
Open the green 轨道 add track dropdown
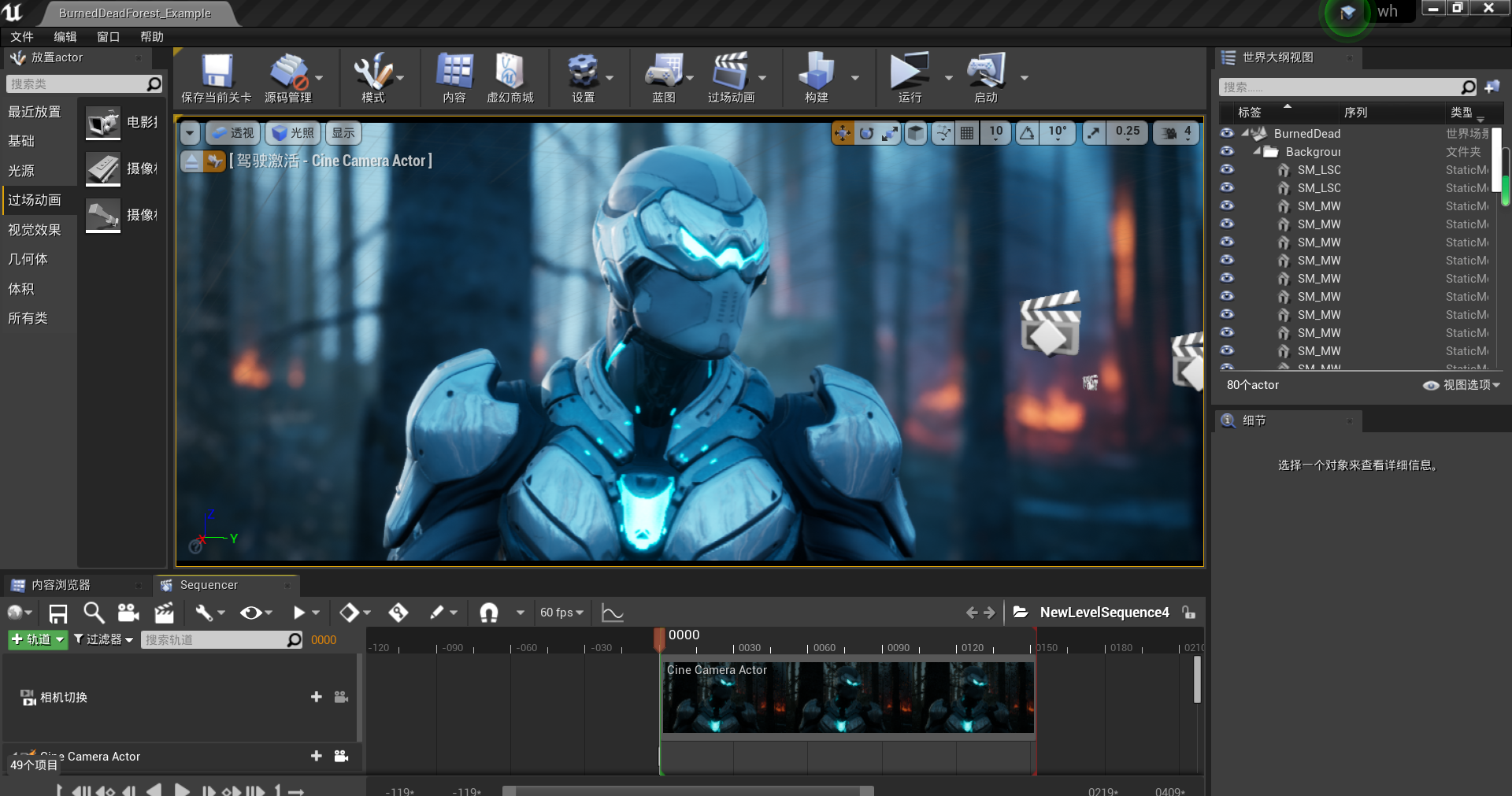coord(38,640)
